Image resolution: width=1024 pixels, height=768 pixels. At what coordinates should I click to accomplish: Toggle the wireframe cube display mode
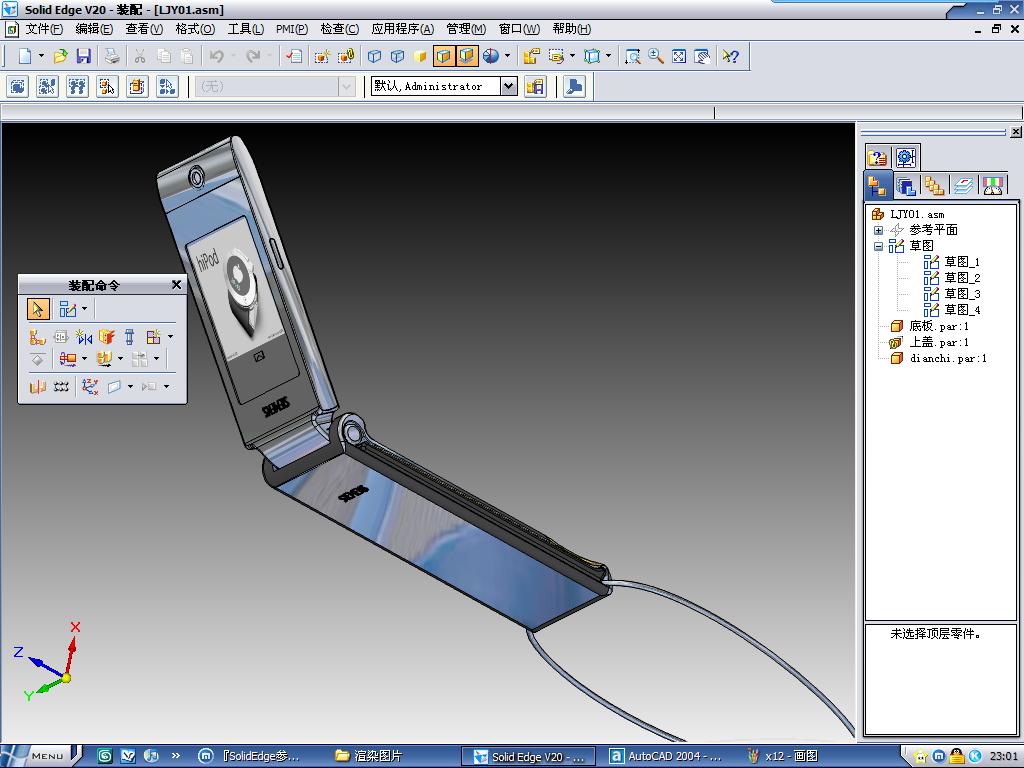point(375,57)
